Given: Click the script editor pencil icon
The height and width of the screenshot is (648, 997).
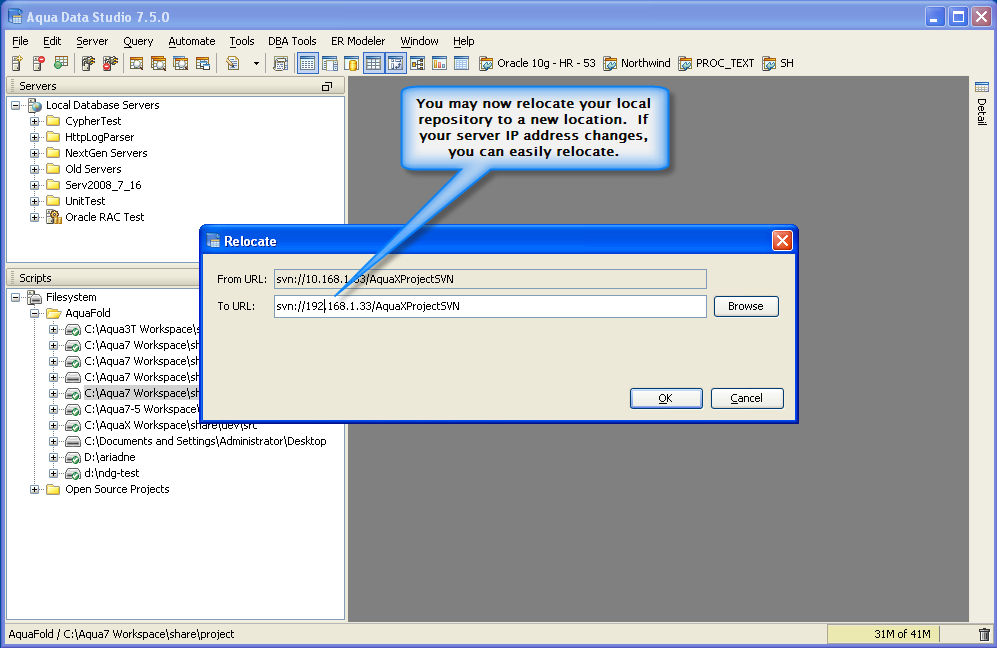Looking at the screenshot, I should tap(233, 63).
